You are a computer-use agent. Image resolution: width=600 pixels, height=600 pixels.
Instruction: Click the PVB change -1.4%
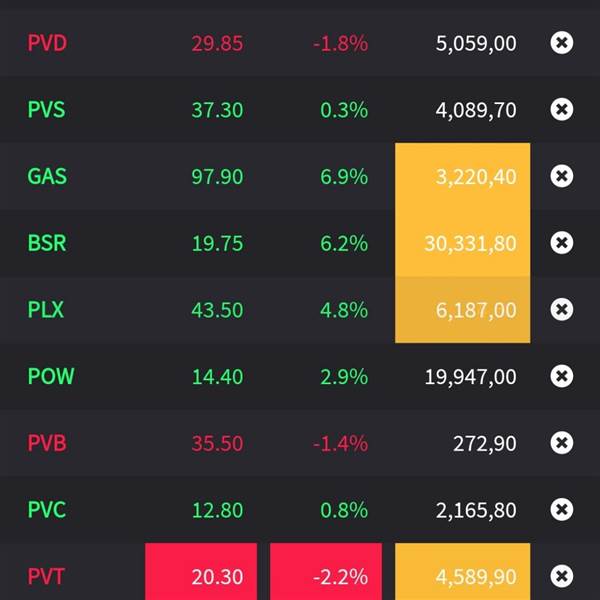[x=342, y=443]
